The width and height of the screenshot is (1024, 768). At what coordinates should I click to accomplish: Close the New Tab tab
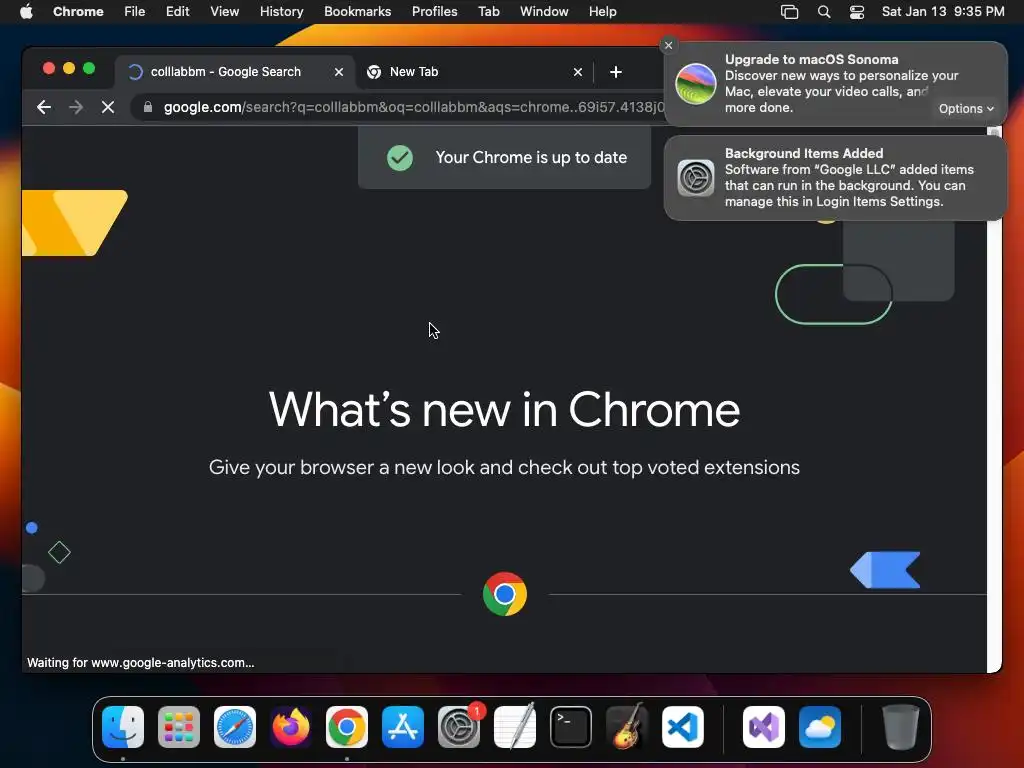coord(578,72)
